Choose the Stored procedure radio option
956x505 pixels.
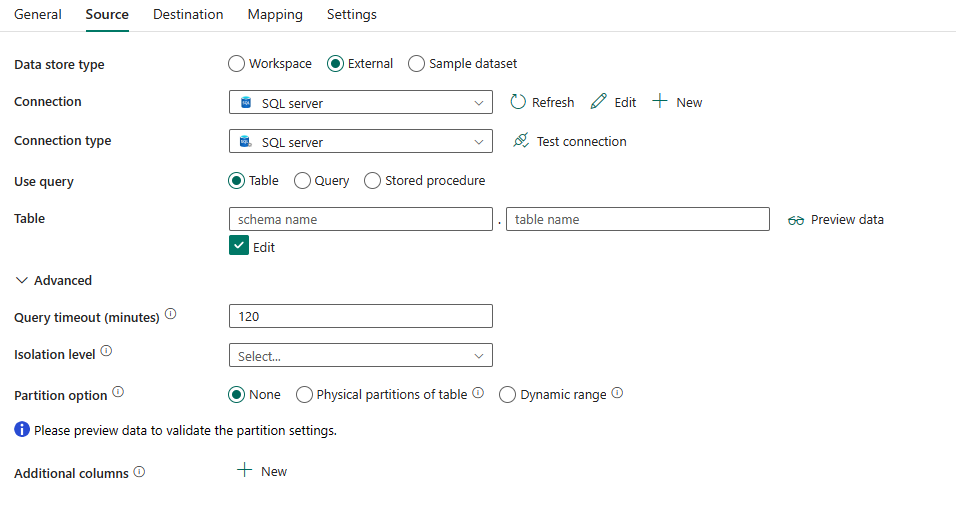point(373,181)
